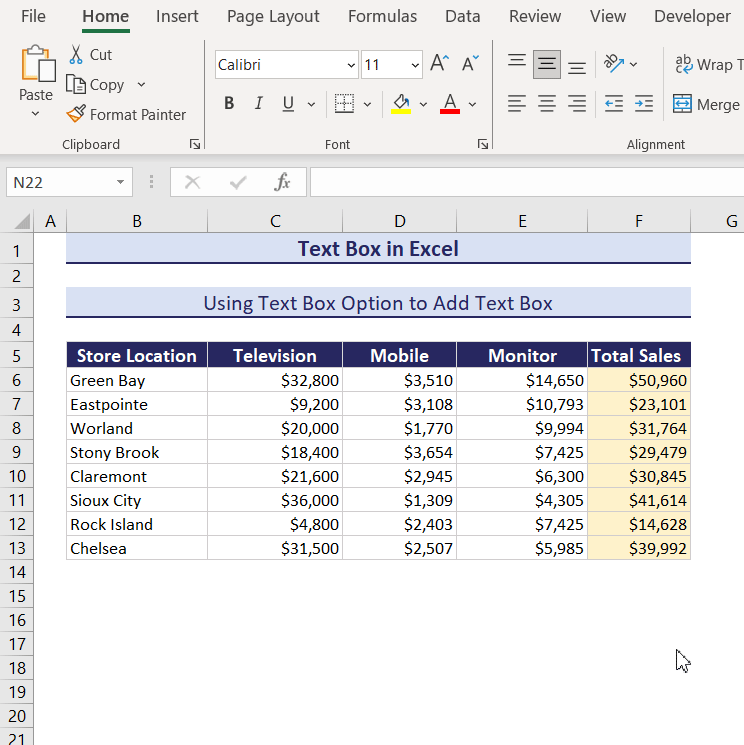Select the Total Sales header cell
Viewport: 744px width, 745px height.
637,355
